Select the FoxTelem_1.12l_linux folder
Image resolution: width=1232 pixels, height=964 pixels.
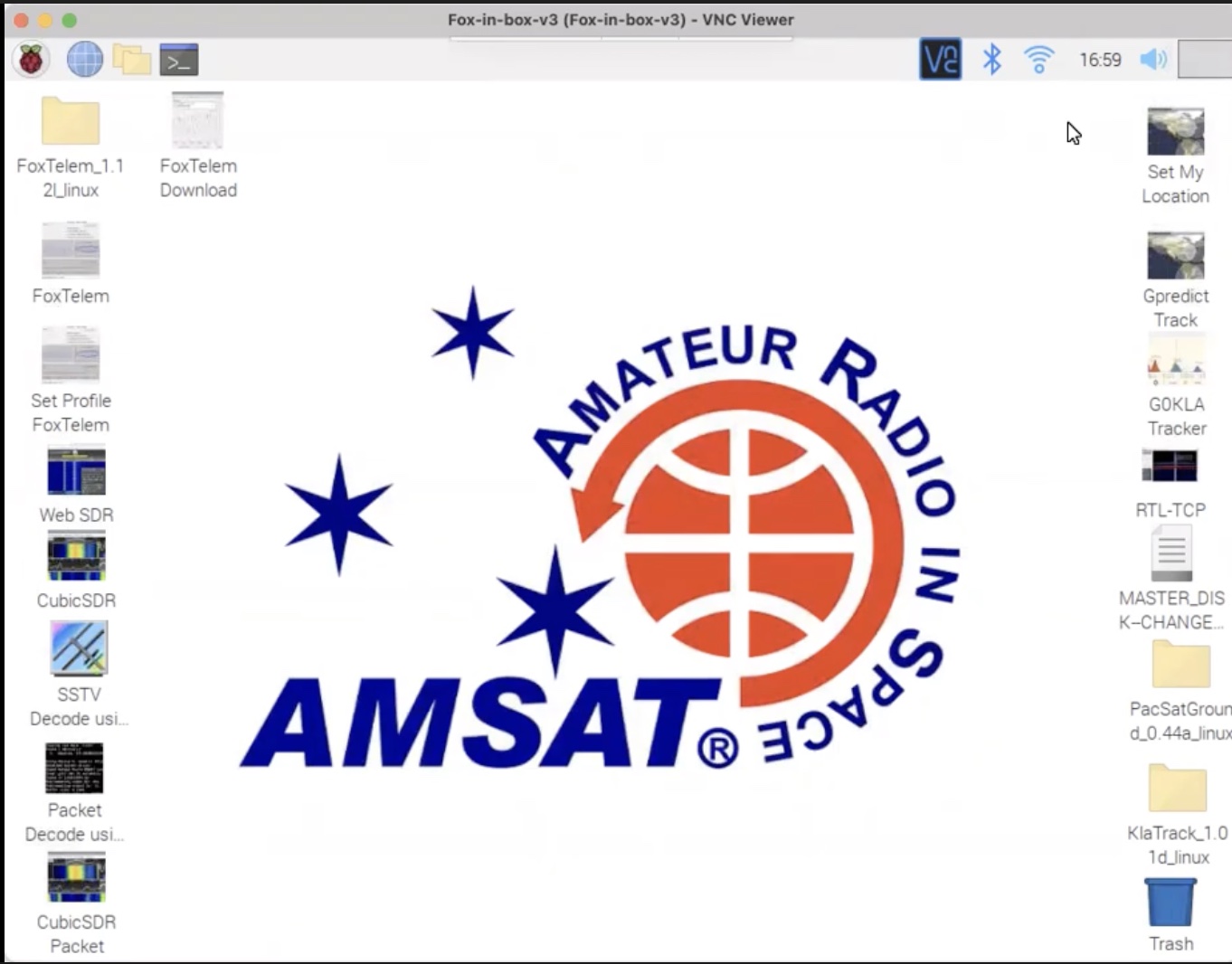[x=71, y=121]
